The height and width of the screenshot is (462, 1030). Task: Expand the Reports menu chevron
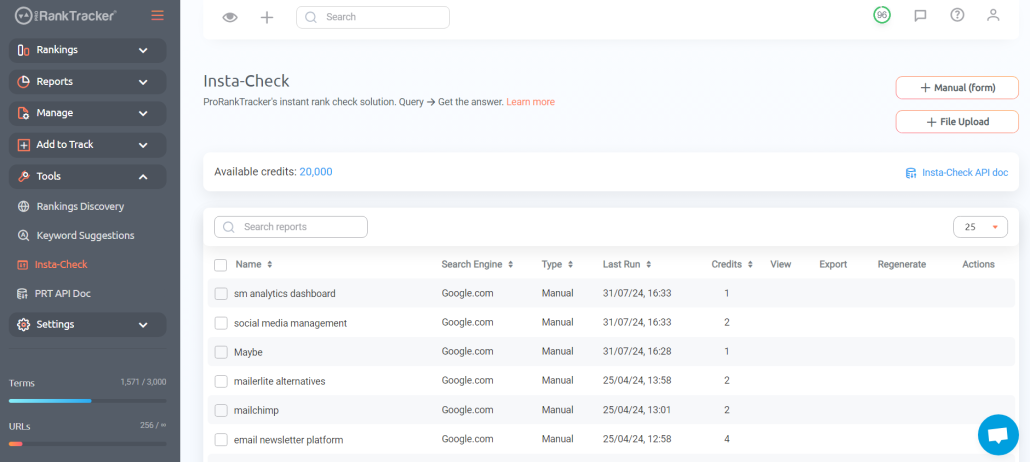143,82
